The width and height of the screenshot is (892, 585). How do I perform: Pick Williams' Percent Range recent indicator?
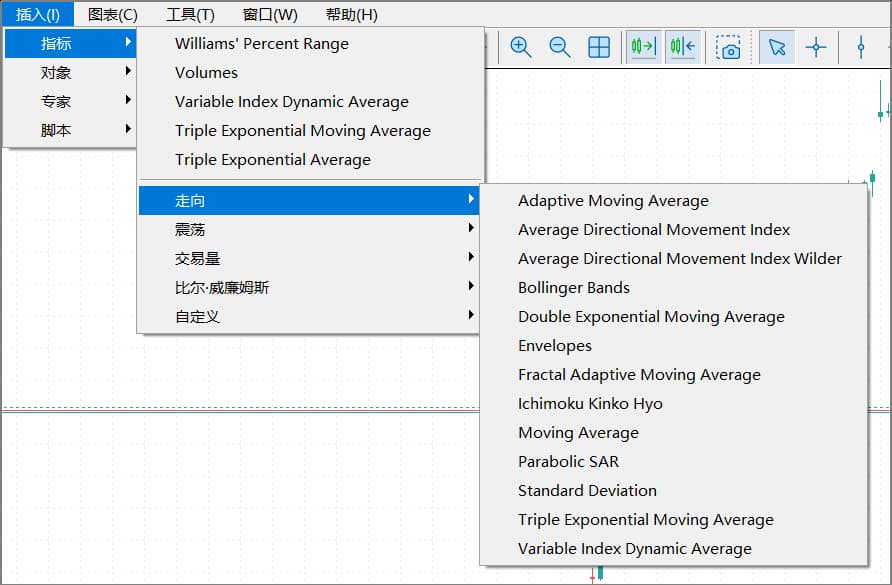tap(262, 44)
